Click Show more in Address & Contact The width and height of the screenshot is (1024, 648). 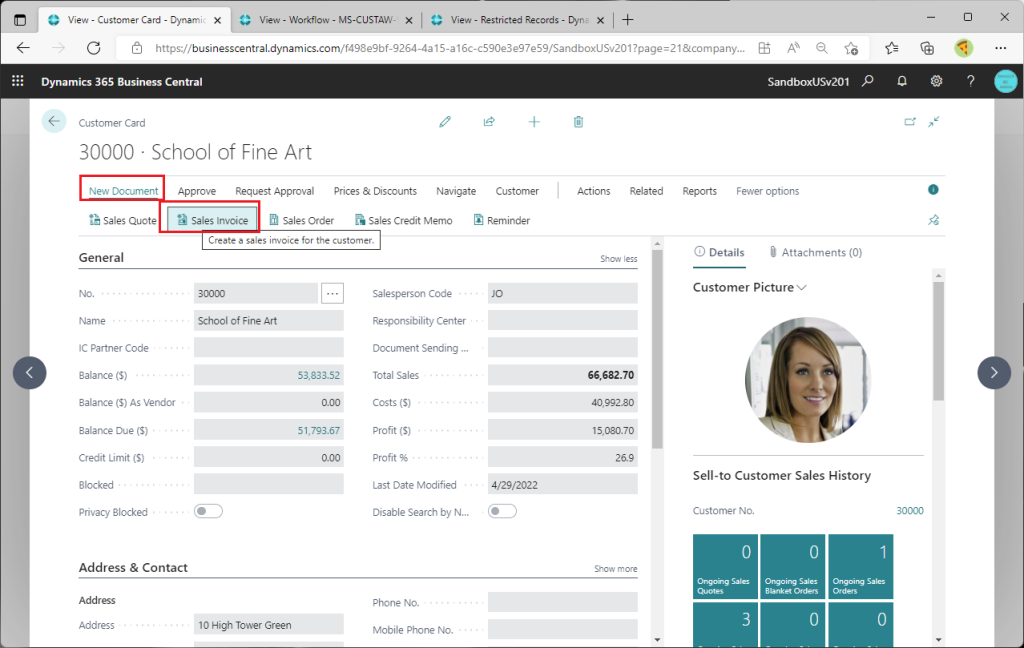click(x=615, y=569)
